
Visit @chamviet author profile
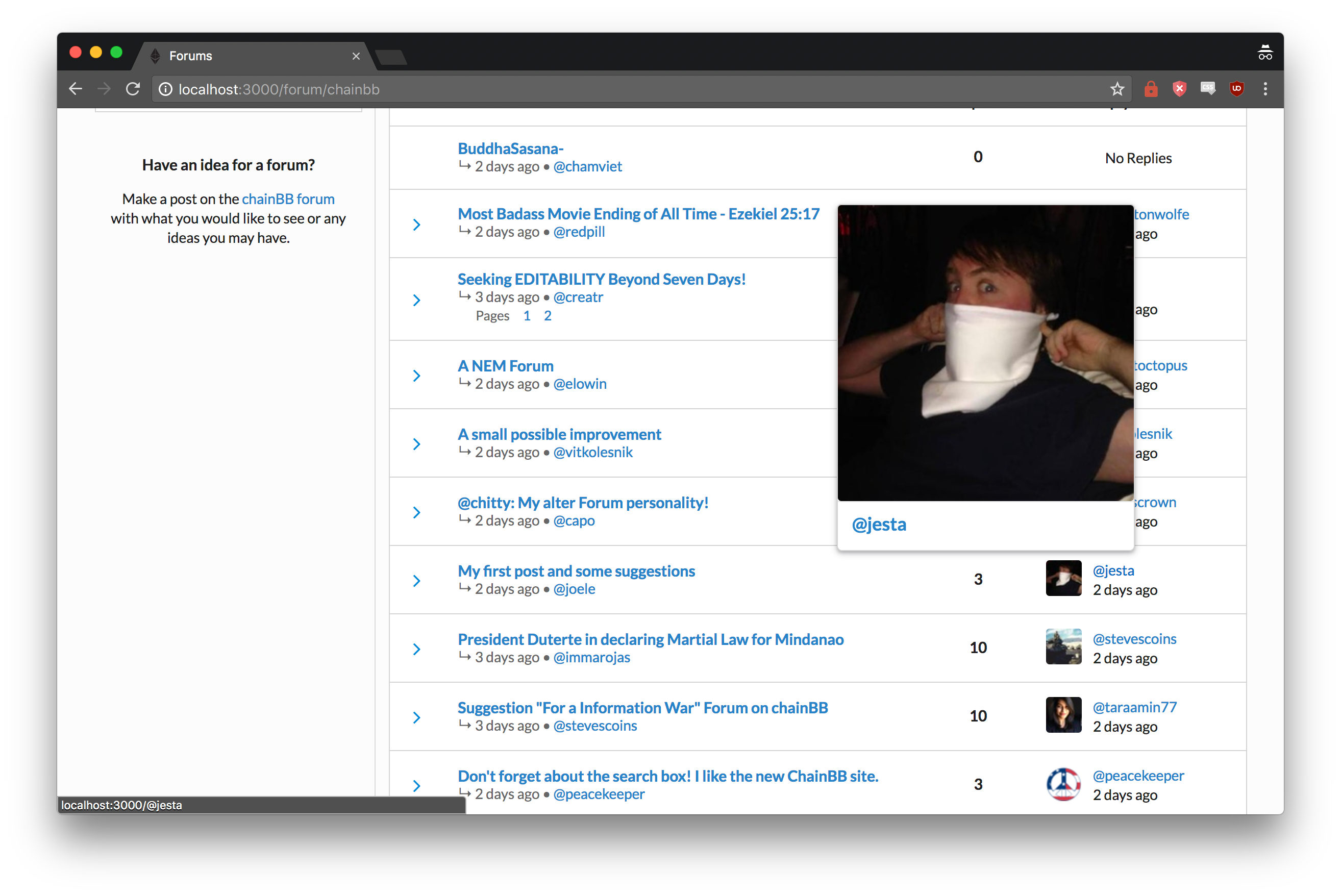pos(587,166)
